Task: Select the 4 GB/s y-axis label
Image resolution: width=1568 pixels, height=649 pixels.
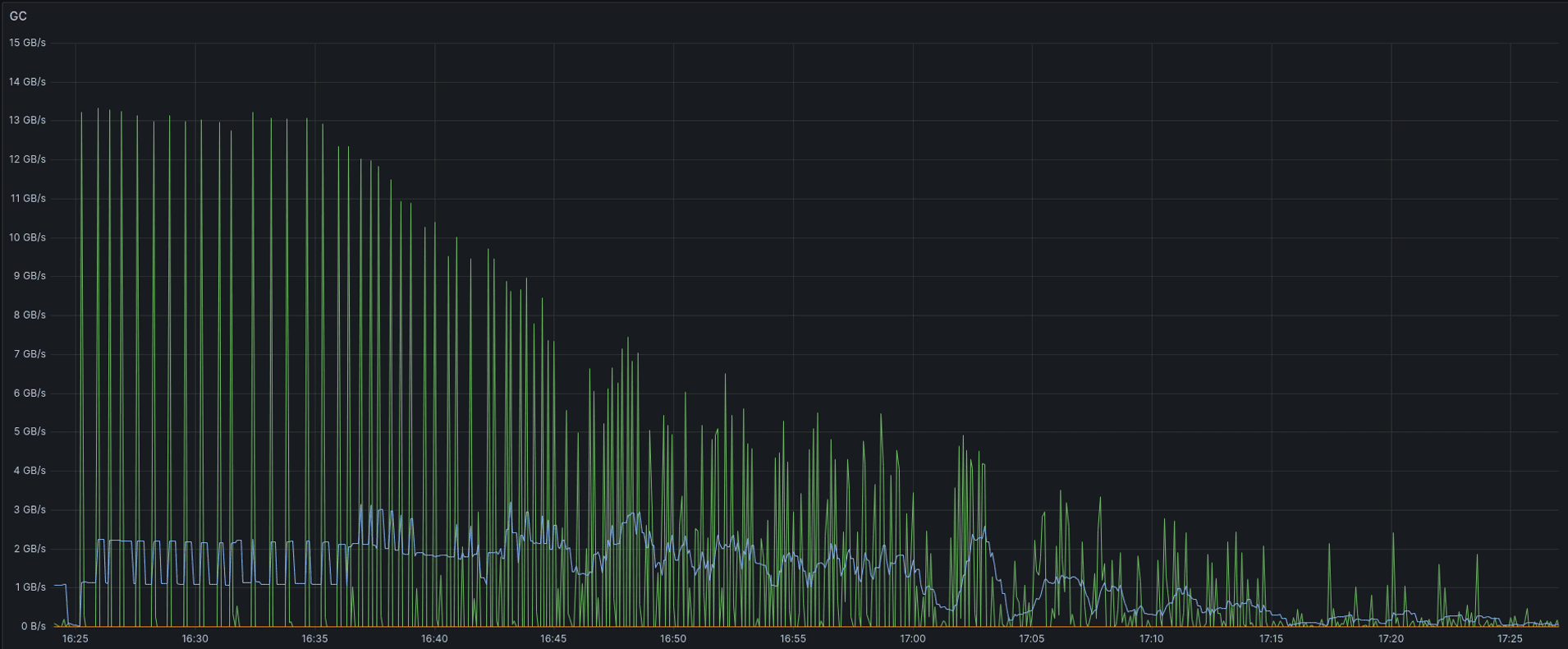Action: (x=30, y=471)
